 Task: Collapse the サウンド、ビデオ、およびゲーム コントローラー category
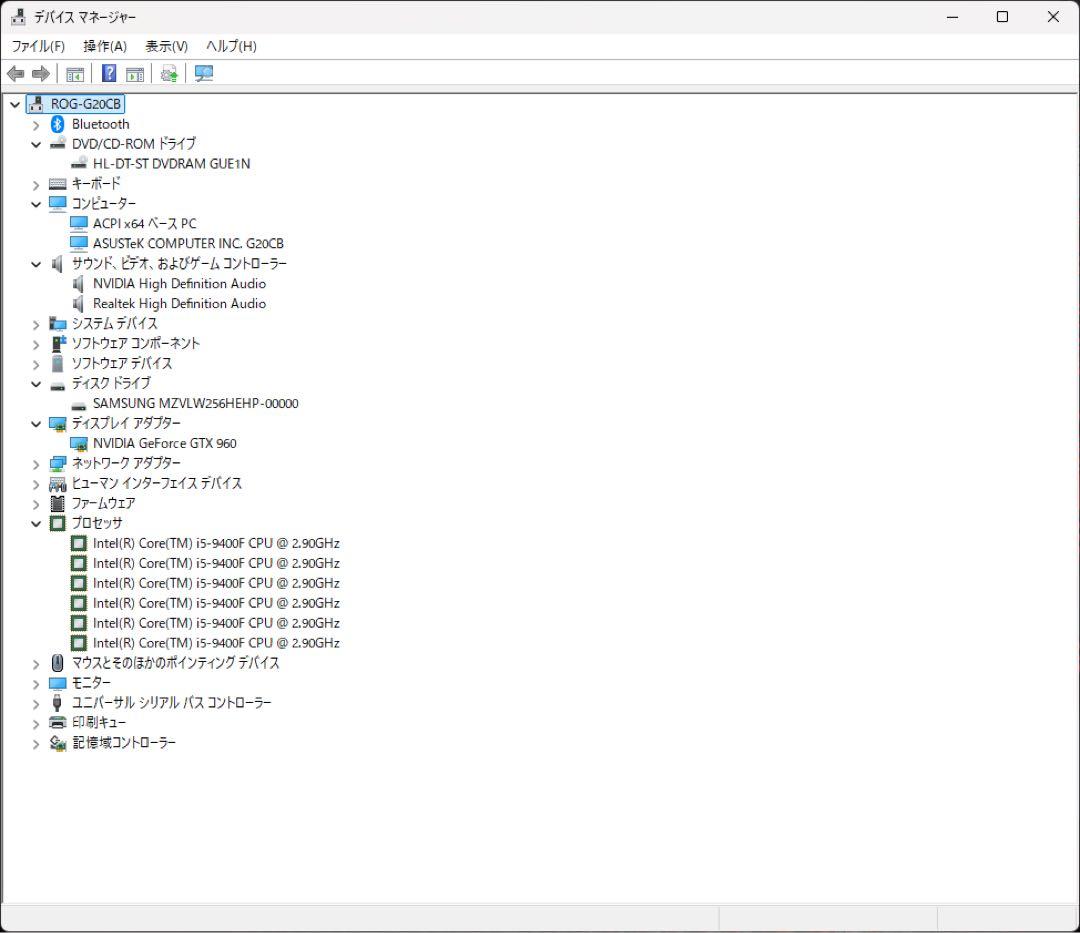pos(36,264)
